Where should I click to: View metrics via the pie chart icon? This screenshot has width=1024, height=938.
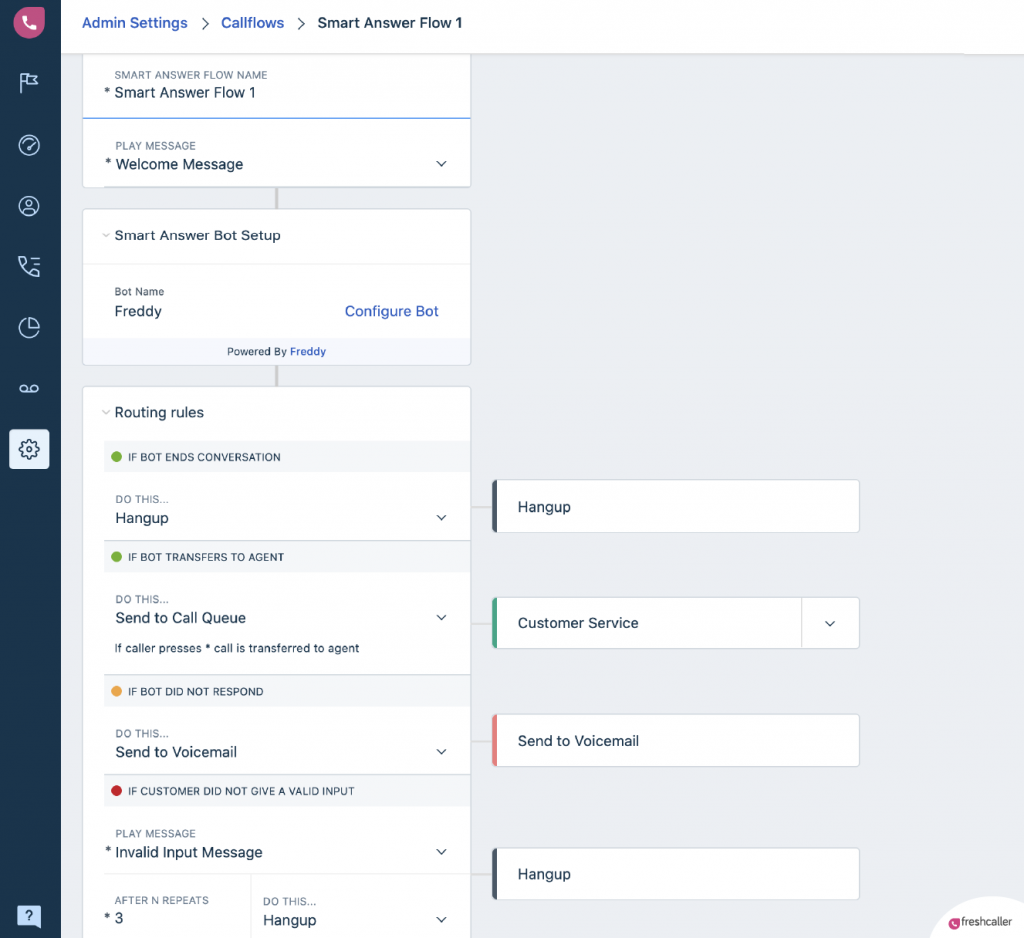coord(29,327)
